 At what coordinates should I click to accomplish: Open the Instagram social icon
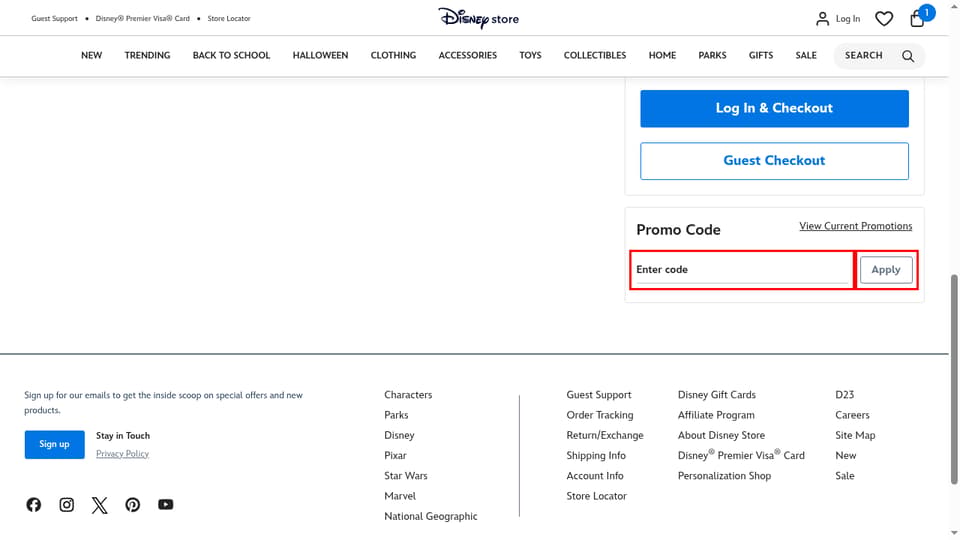(67, 504)
